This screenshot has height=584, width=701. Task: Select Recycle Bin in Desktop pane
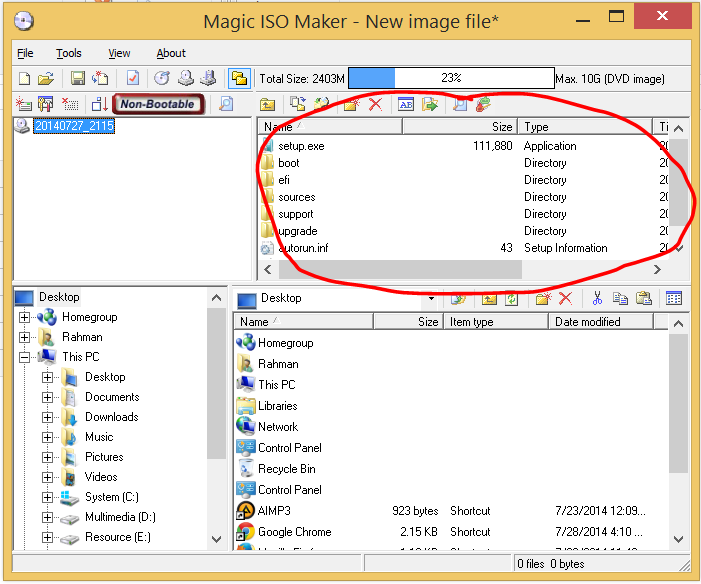pyautogui.click(x=287, y=469)
